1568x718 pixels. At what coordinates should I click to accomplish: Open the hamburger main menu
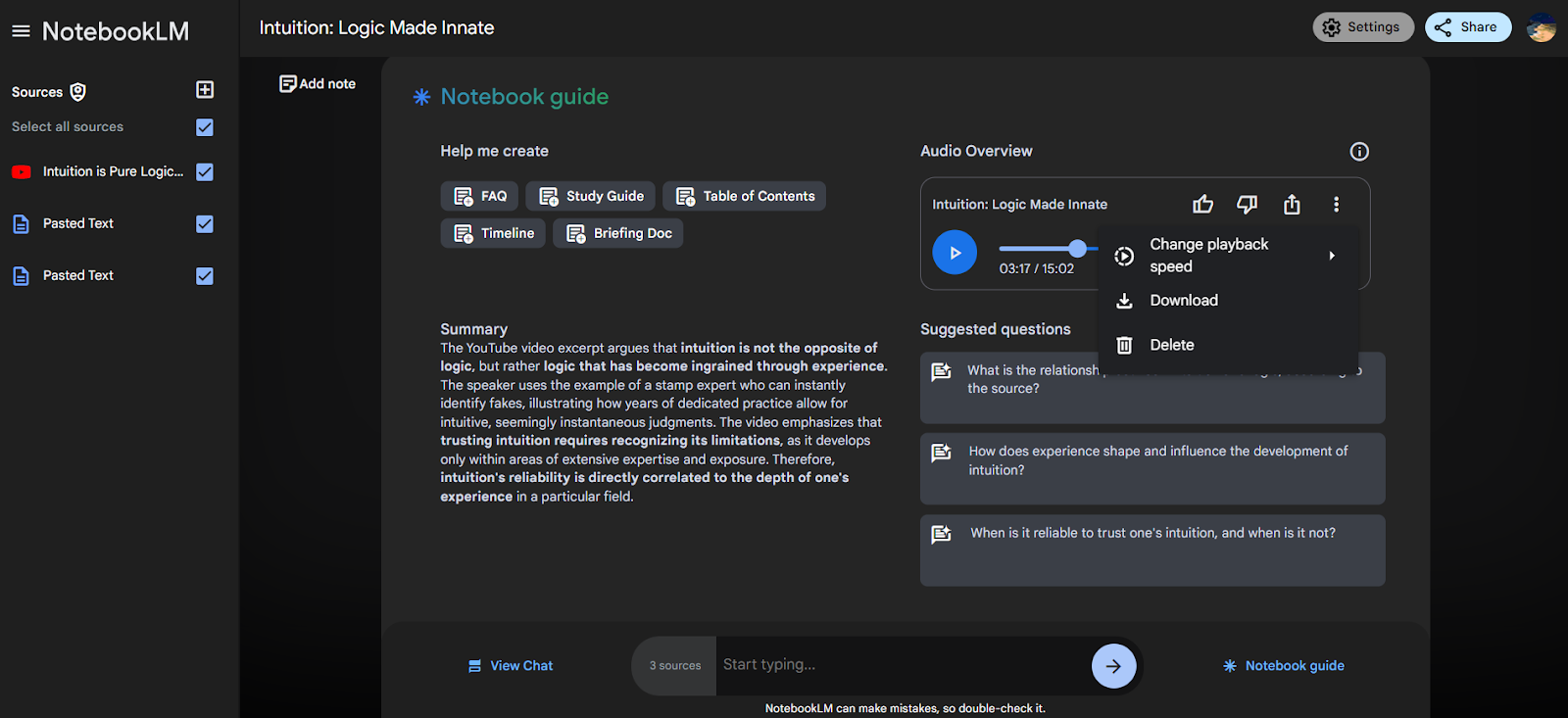tap(21, 31)
